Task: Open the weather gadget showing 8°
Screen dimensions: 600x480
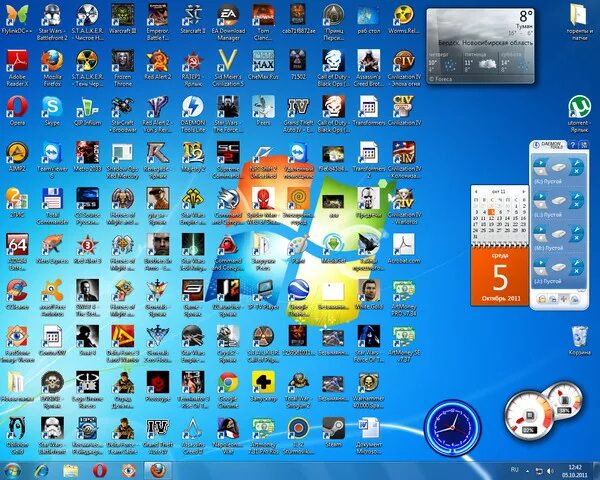Action: (x=480, y=46)
